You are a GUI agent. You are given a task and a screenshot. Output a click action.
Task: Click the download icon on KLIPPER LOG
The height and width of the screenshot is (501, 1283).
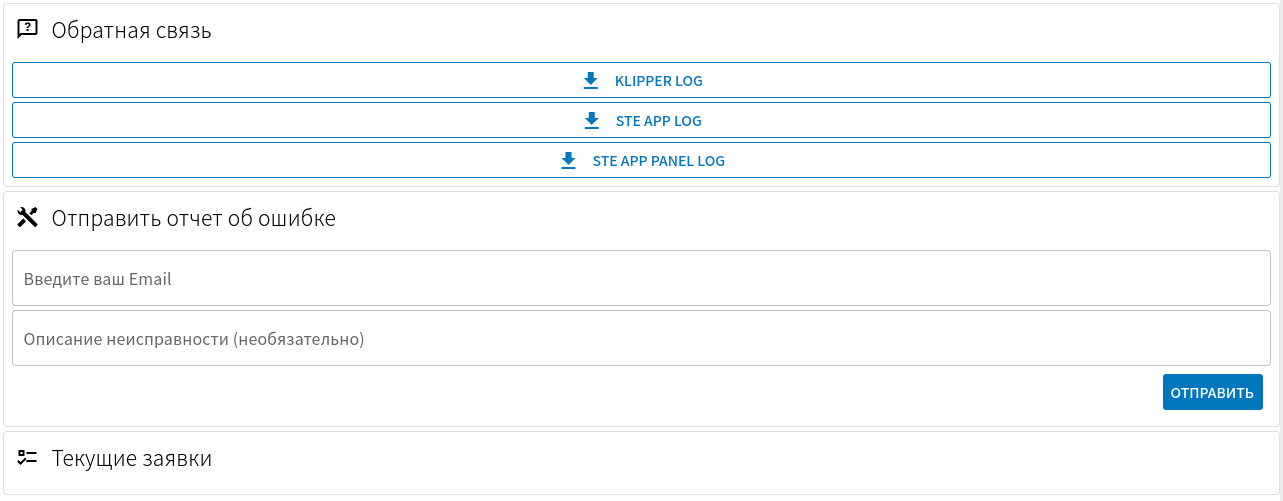pyautogui.click(x=590, y=80)
